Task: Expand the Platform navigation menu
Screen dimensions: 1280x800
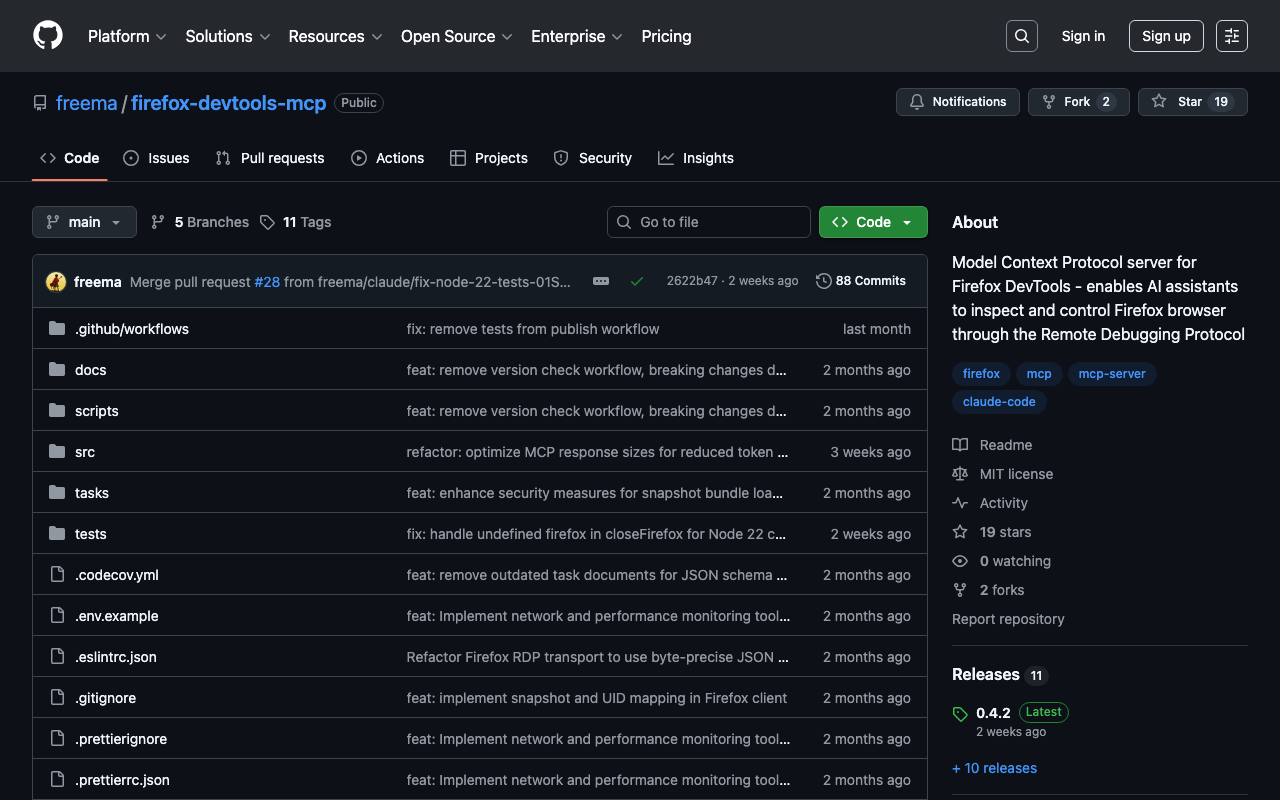Action: point(126,36)
